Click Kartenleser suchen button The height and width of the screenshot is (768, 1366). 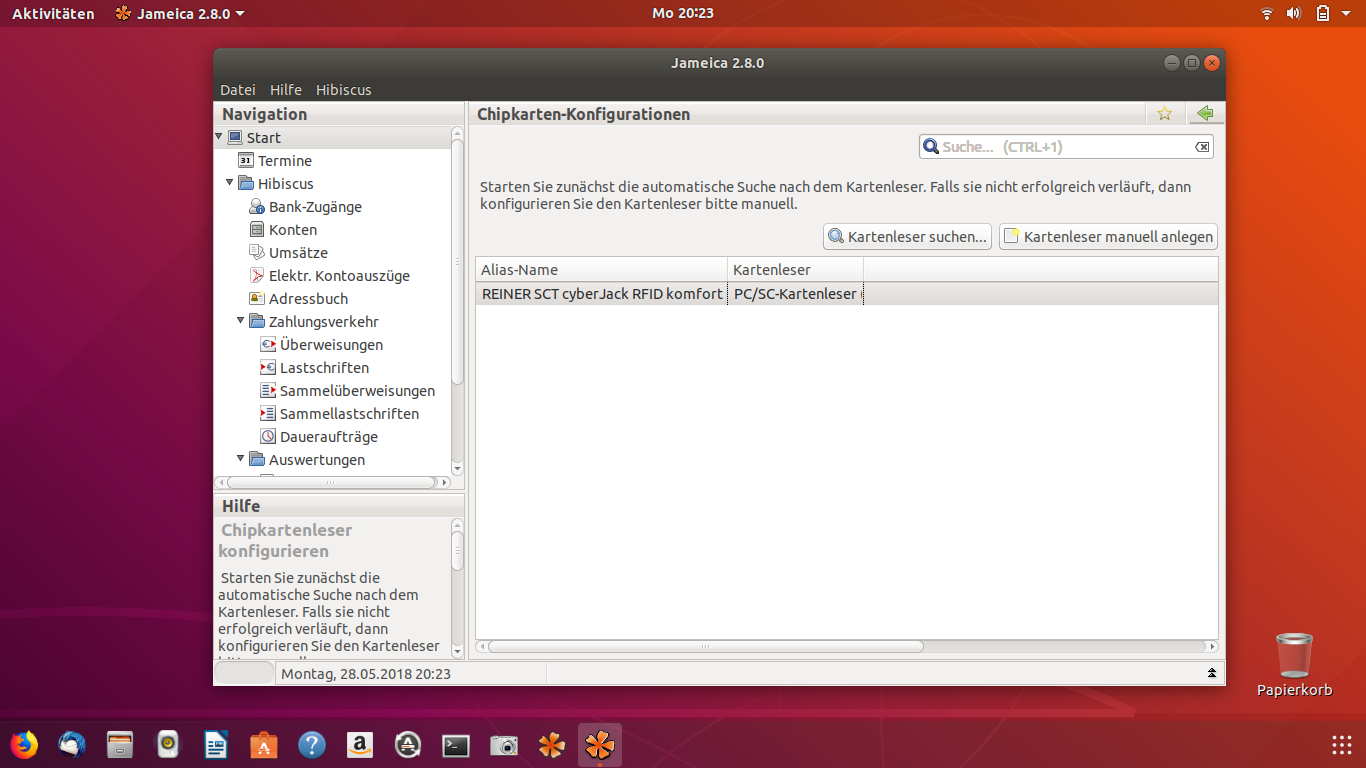(907, 237)
